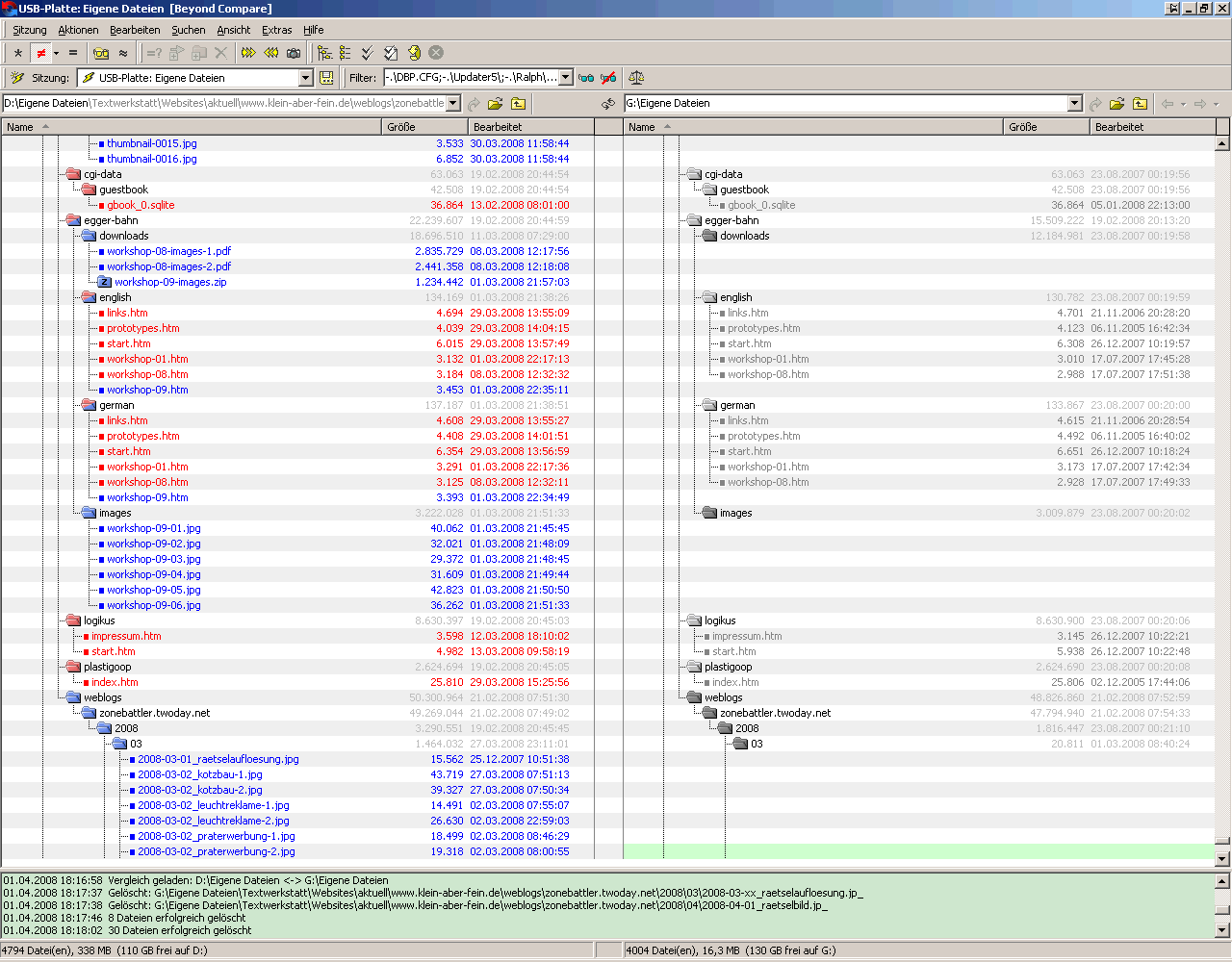Toggle the Show Same (=) filter

point(73,53)
